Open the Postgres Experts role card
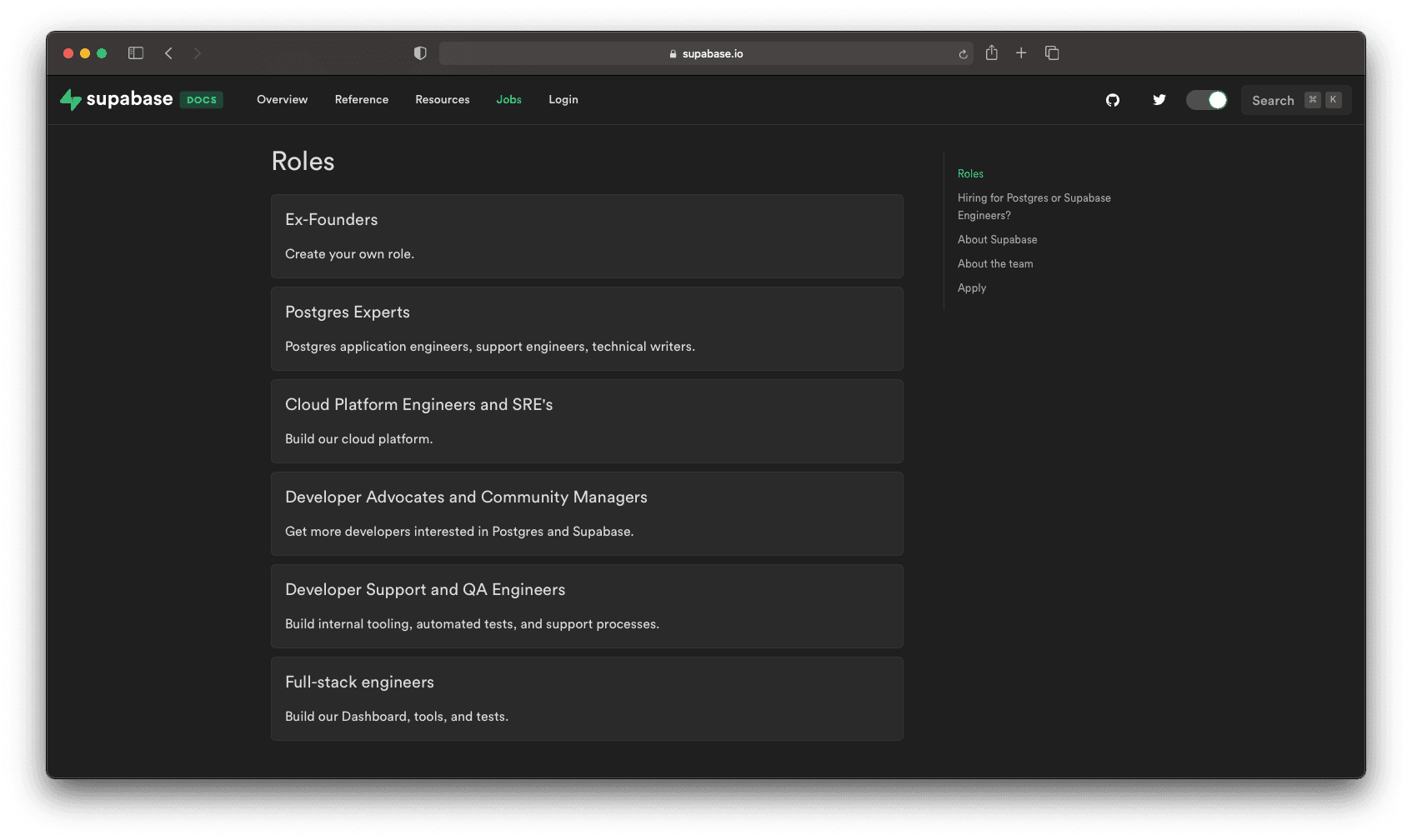The width and height of the screenshot is (1412, 840). (x=587, y=328)
